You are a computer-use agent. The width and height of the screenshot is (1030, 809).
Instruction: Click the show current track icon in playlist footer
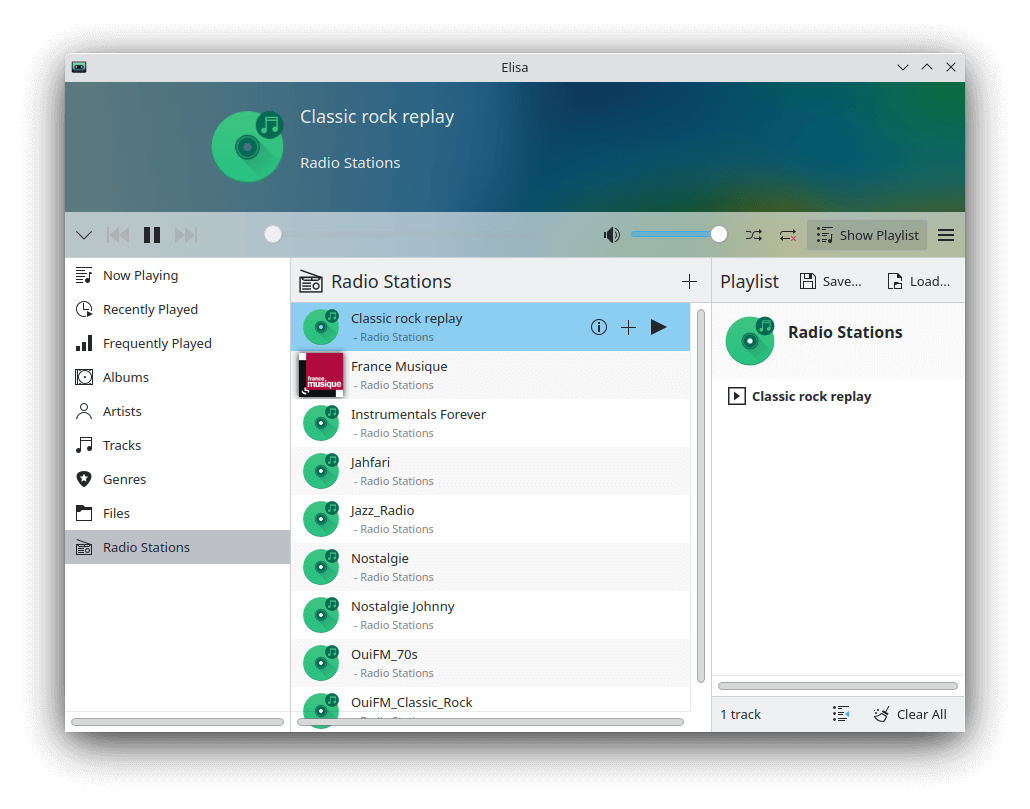(x=841, y=714)
